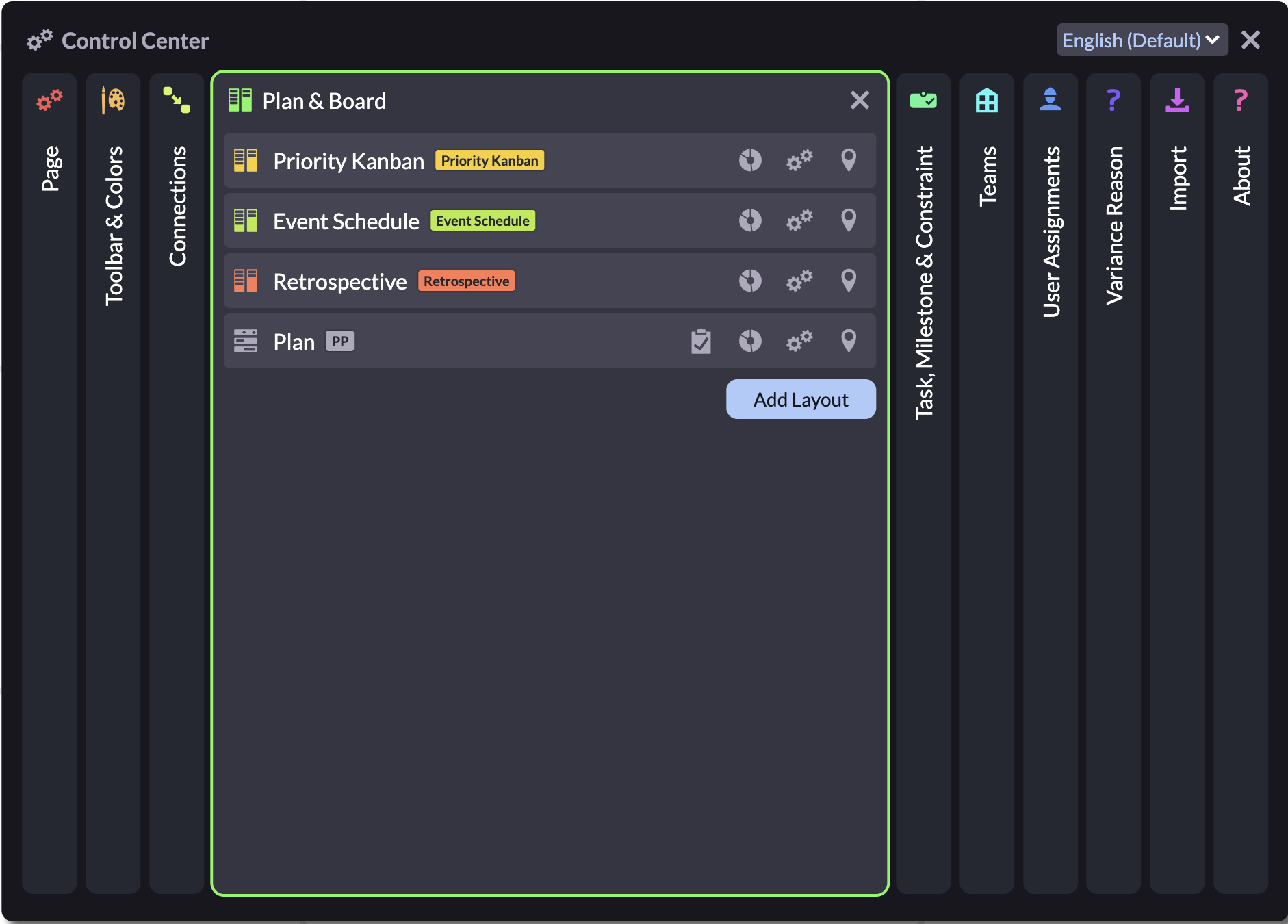The height and width of the screenshot is (924, 1288).
Task: Open the Page tab gears icon
Action: 49,101
